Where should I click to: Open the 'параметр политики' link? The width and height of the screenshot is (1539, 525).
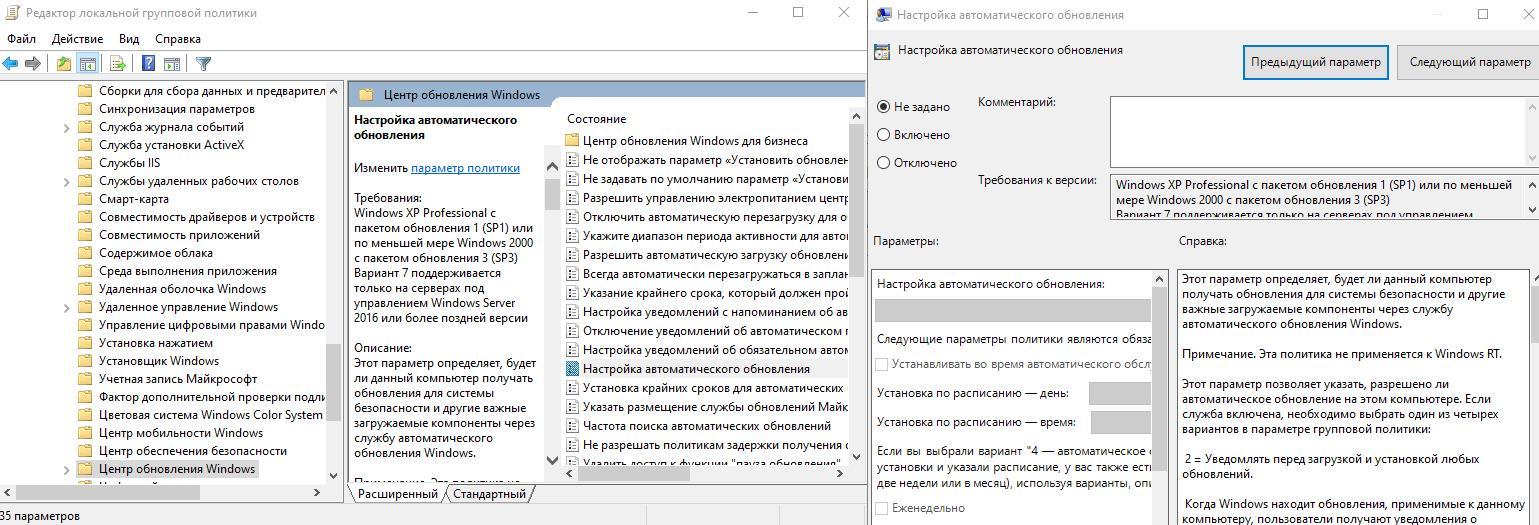[x=465, y=168]
